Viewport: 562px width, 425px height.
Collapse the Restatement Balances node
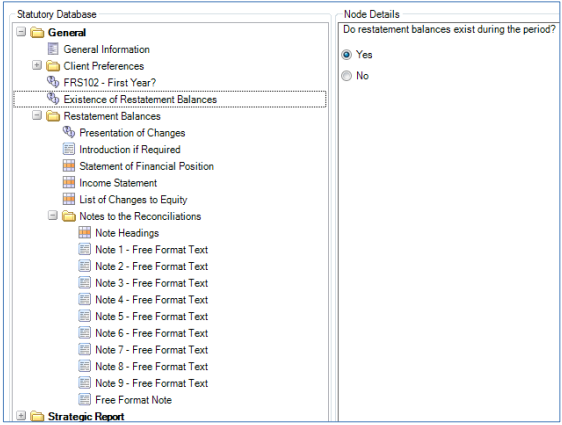click(37, 115)
